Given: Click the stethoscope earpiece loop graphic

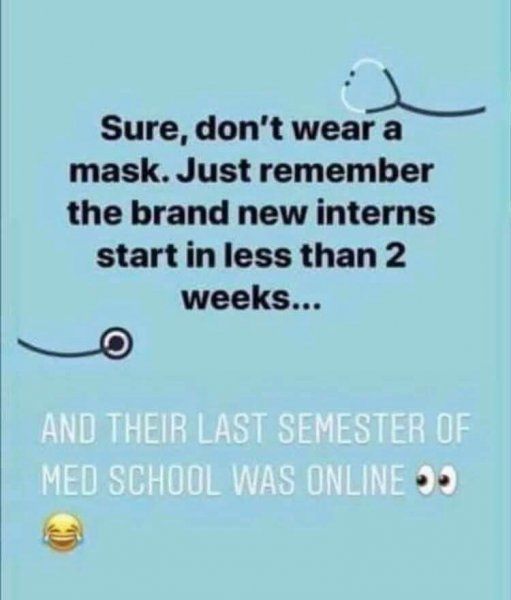Looking at the screenshot, I should [x=369, y=86].
